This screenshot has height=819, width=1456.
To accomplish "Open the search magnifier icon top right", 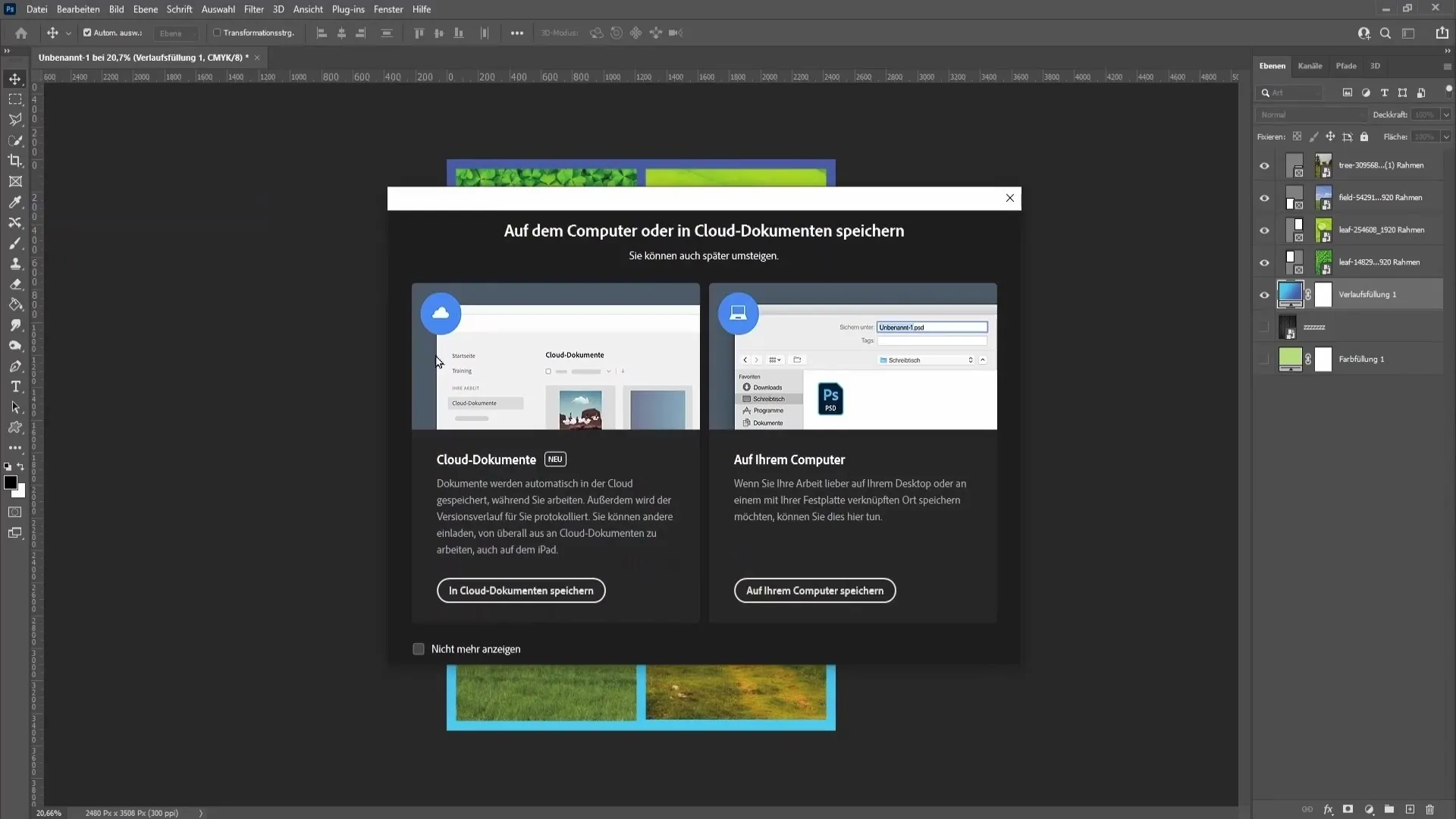I will click(x=1385, y=33).
